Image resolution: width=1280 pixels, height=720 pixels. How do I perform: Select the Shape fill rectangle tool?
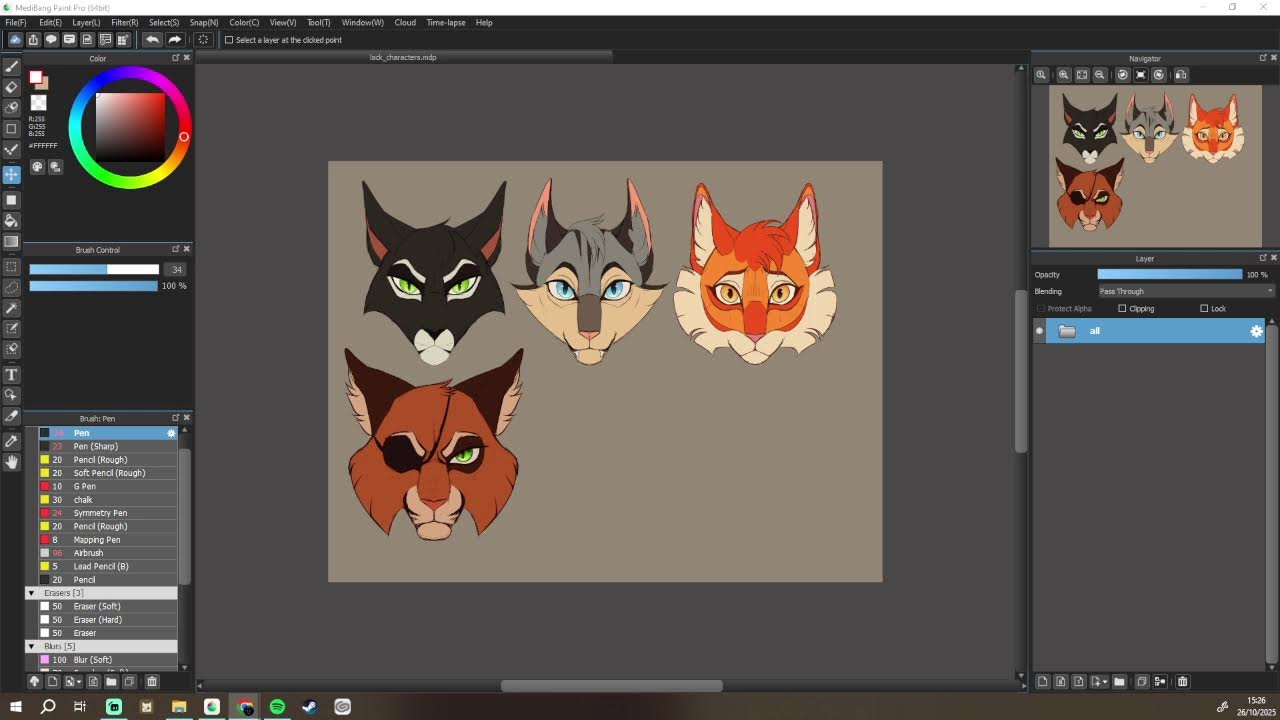[12, 200]
